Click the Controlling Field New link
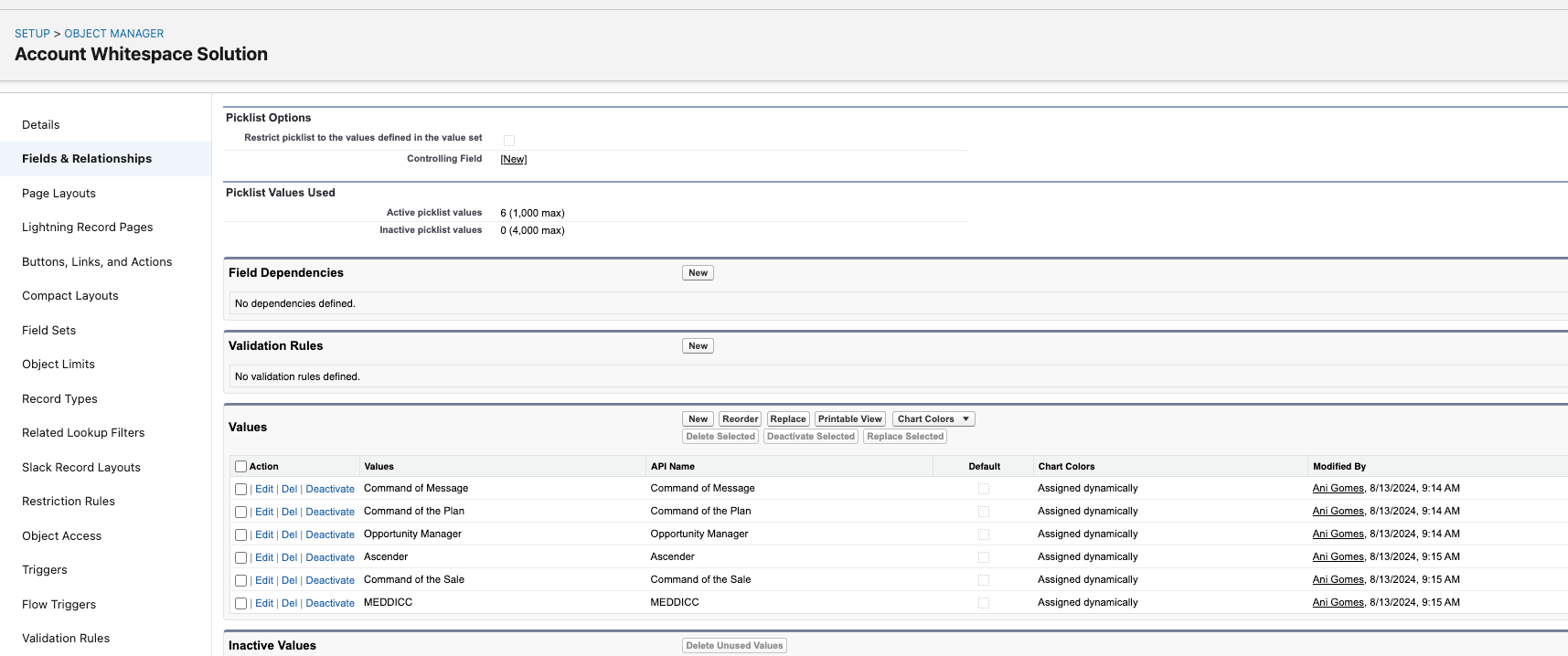Viewport: 1568px width, 656px height. (x=513, y=160)
